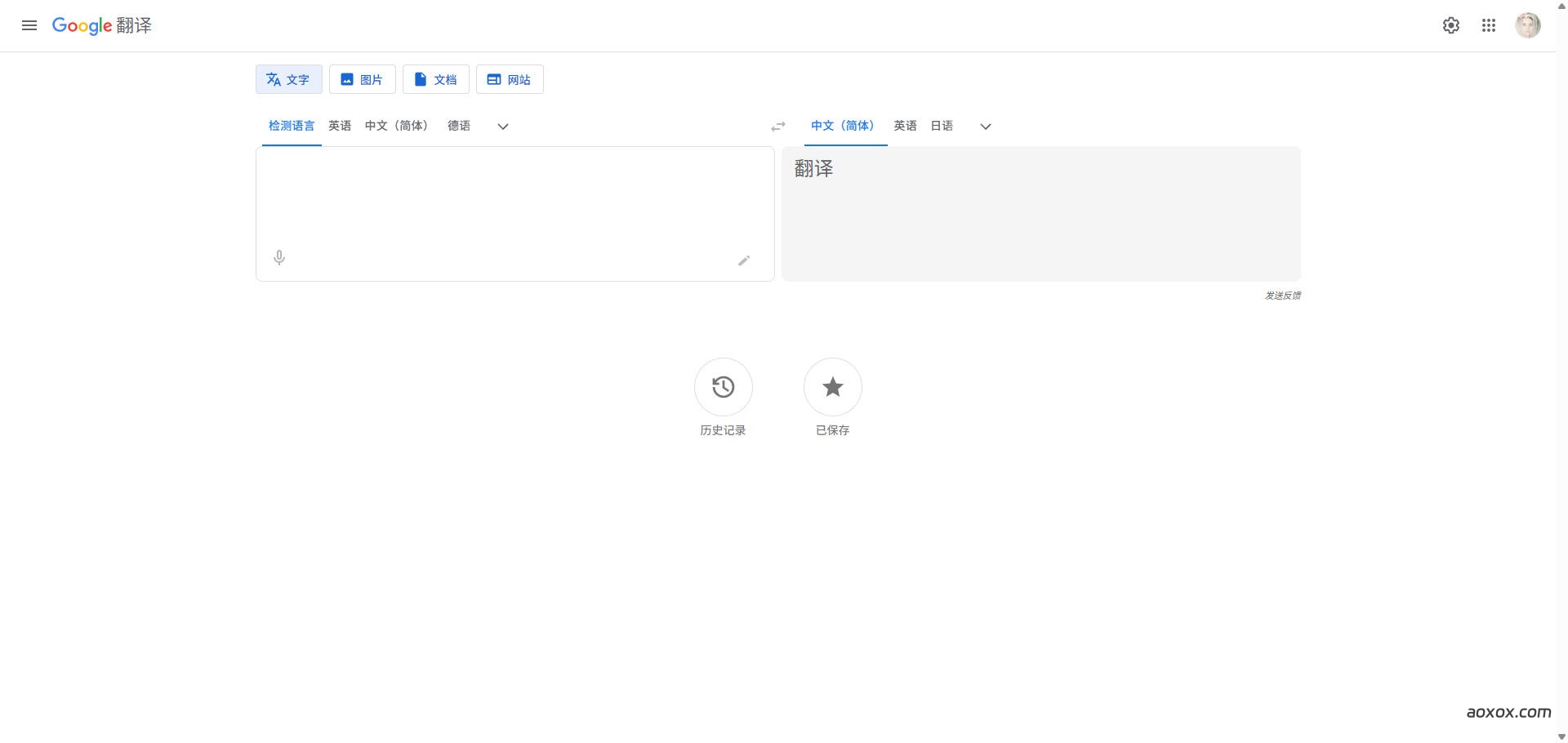Select 英语 as the source language
The height and width of the screenshot is (743, 1568).
pyautogui.click(x=340, y=126)
